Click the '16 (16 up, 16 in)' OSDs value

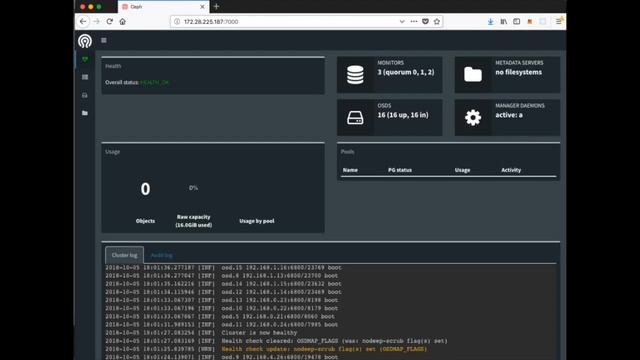pos(403,115)
